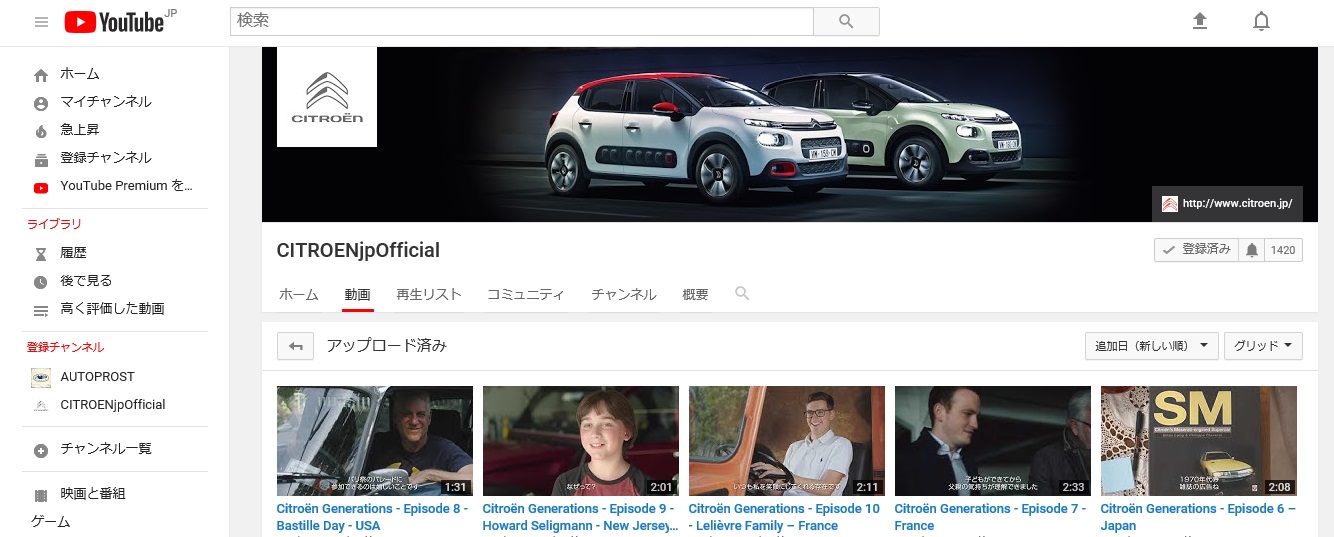Click the AUTOPROST channel avatar
This screenshot has height=537, width=1334.
tap(41, 377)
